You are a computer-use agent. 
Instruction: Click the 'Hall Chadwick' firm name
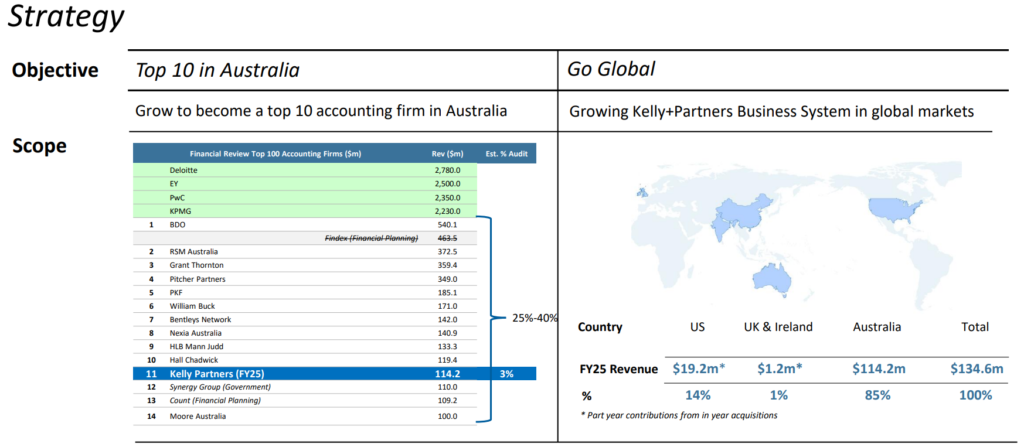pyautogui.click(x=194, y=360)
